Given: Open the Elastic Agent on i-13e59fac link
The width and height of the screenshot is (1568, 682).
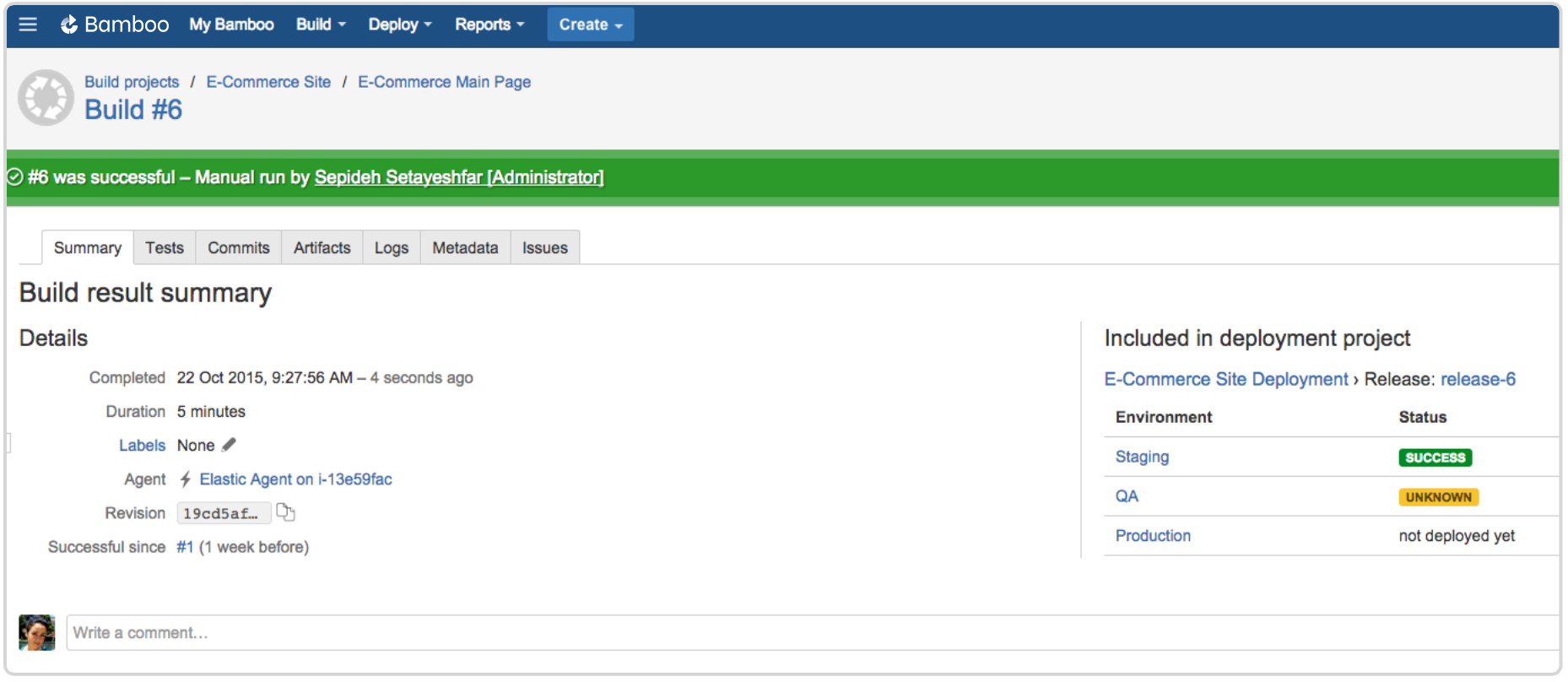Looking at the screenshot, I should point(295,479).
